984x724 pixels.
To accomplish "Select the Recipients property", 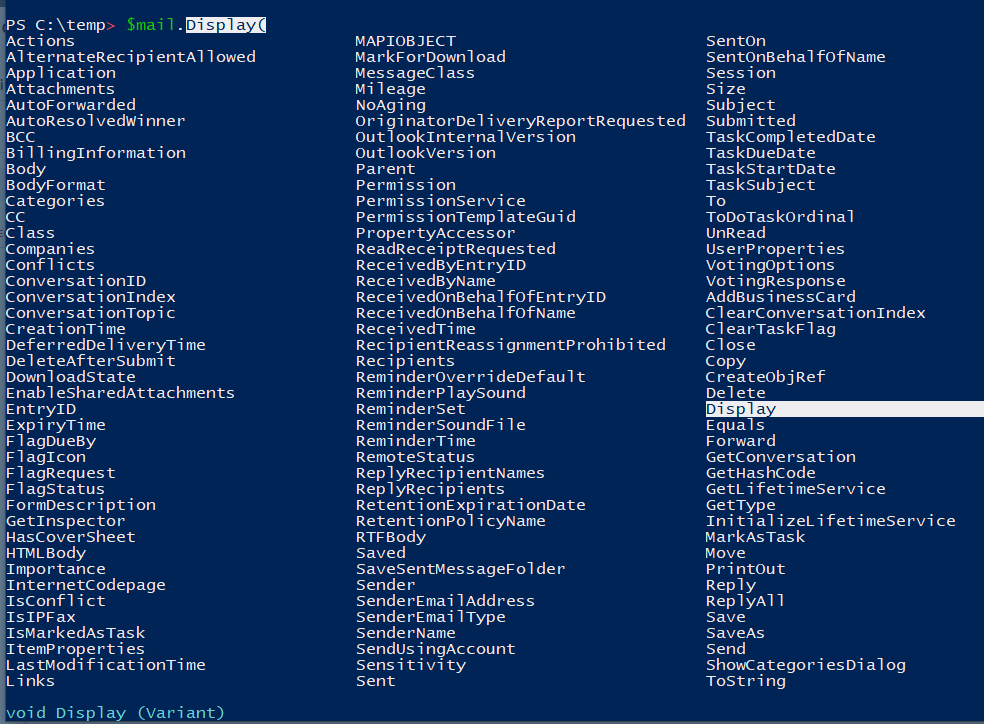I will pyautogui.click(x=405, y=361).
